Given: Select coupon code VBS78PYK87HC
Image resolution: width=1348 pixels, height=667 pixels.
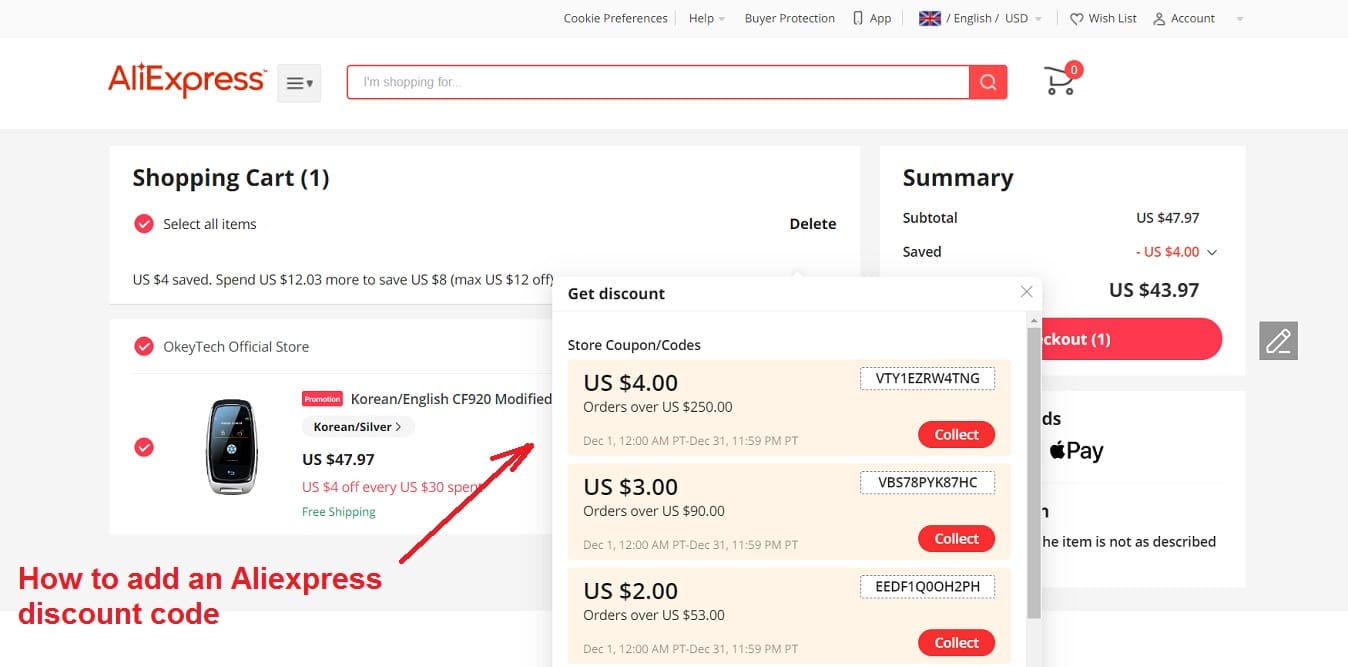Looking at the screenshot, I should pyautogui.click(x=927, y=483).
